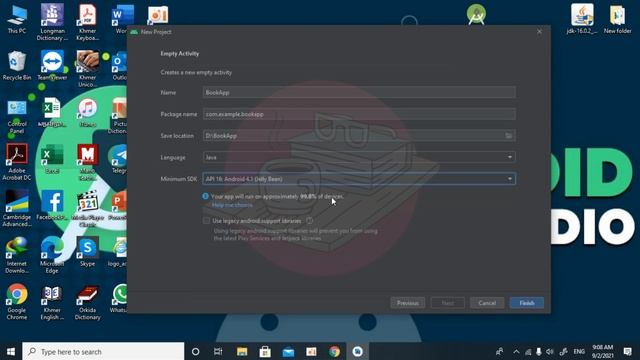Open Task View on the taskbar
The width and height of the screenshot is (640, 360).
218,351
